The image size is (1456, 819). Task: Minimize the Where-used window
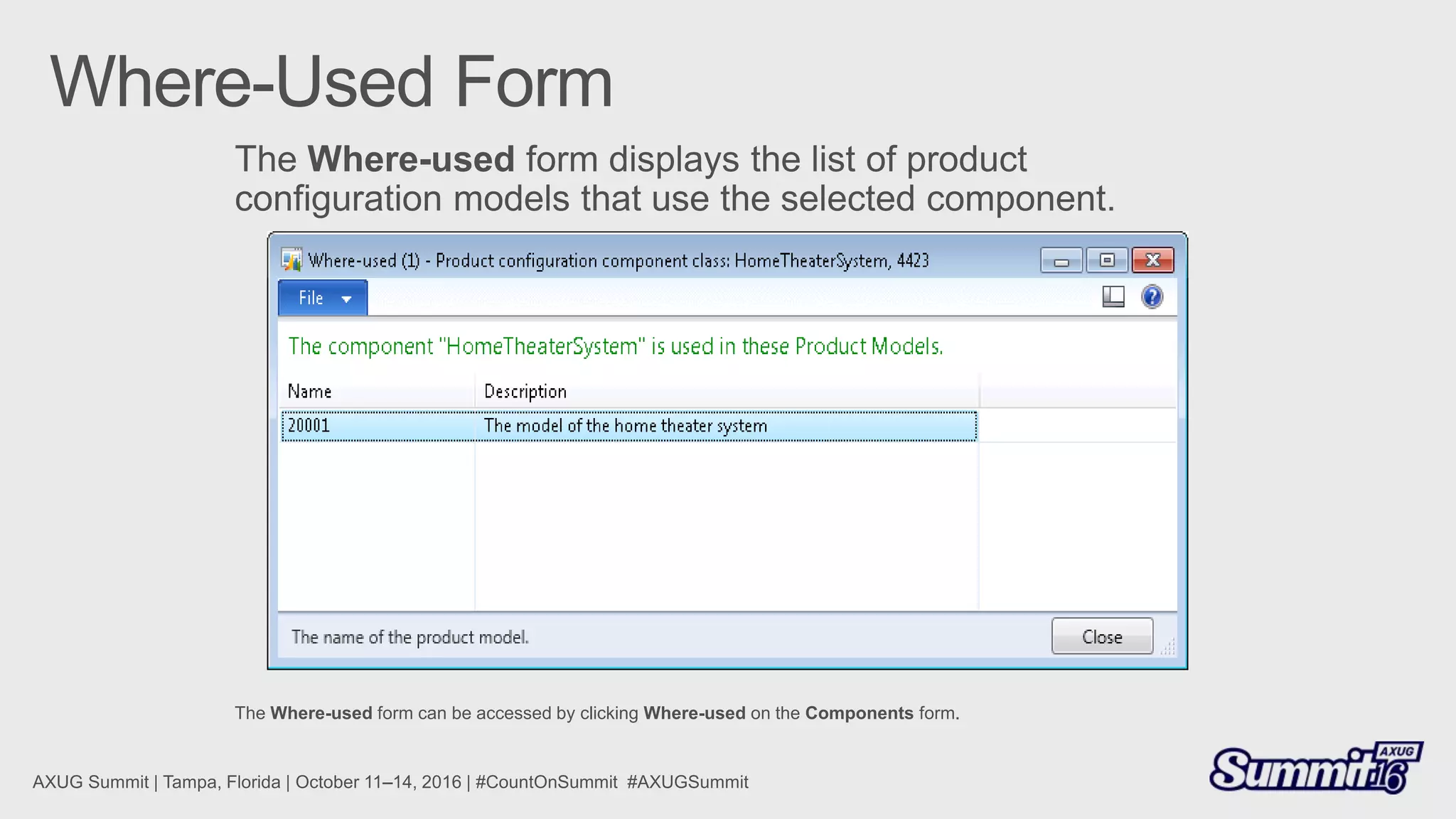click(1061, 260)
